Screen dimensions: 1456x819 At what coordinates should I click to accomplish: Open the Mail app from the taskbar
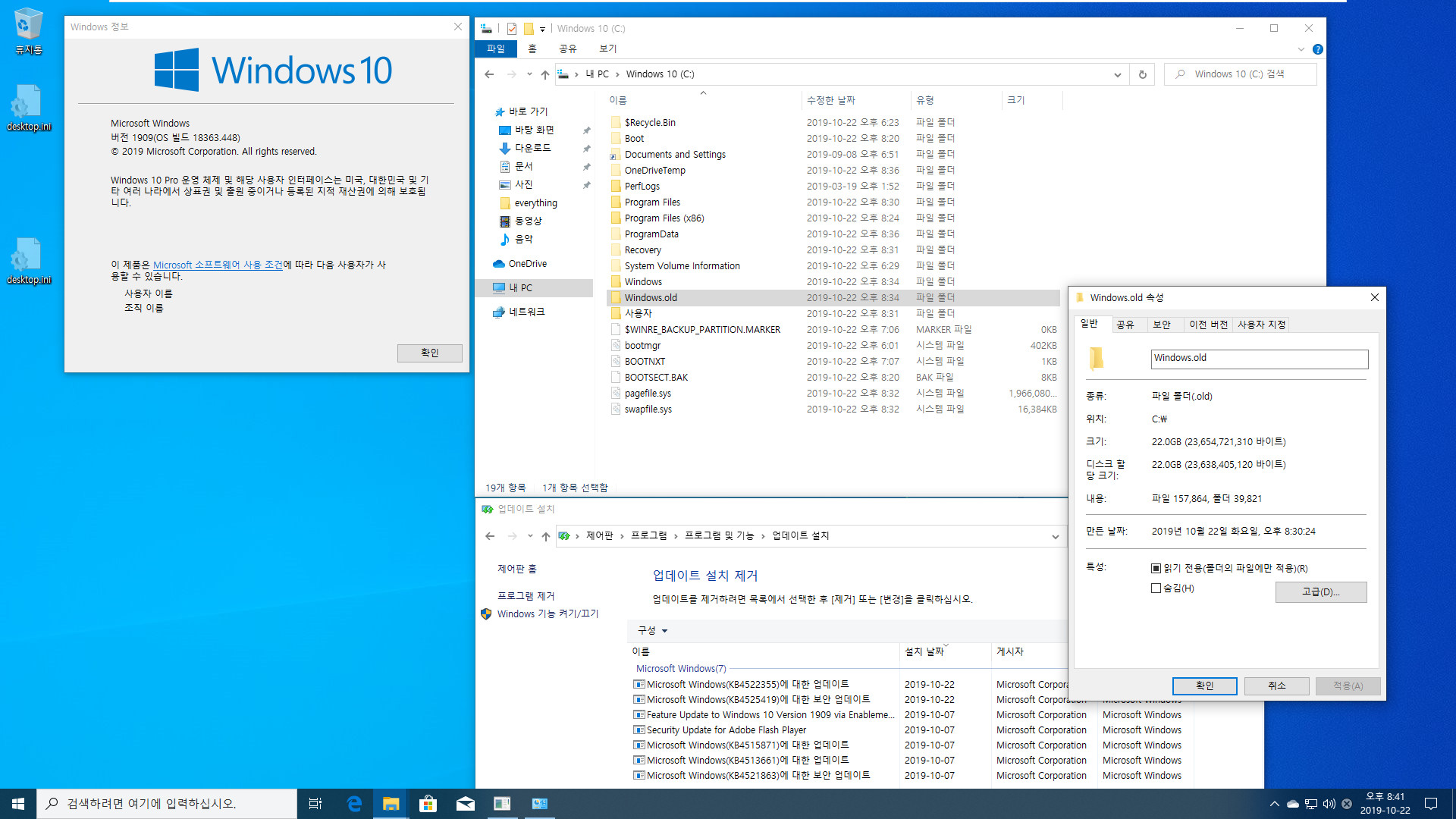pos(465,804)
